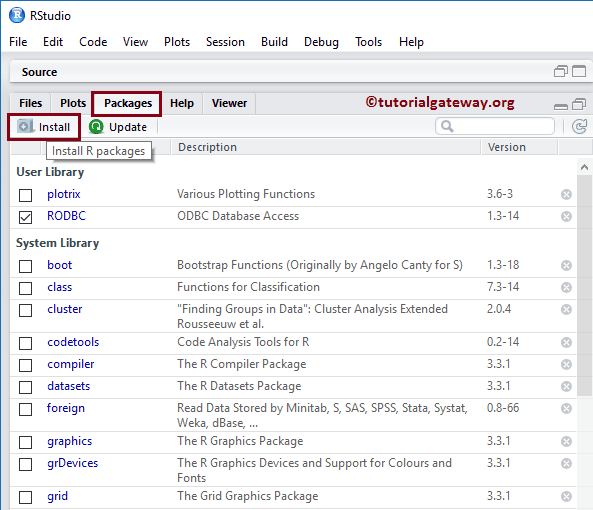Open the plotrix package link

[64, 194]
